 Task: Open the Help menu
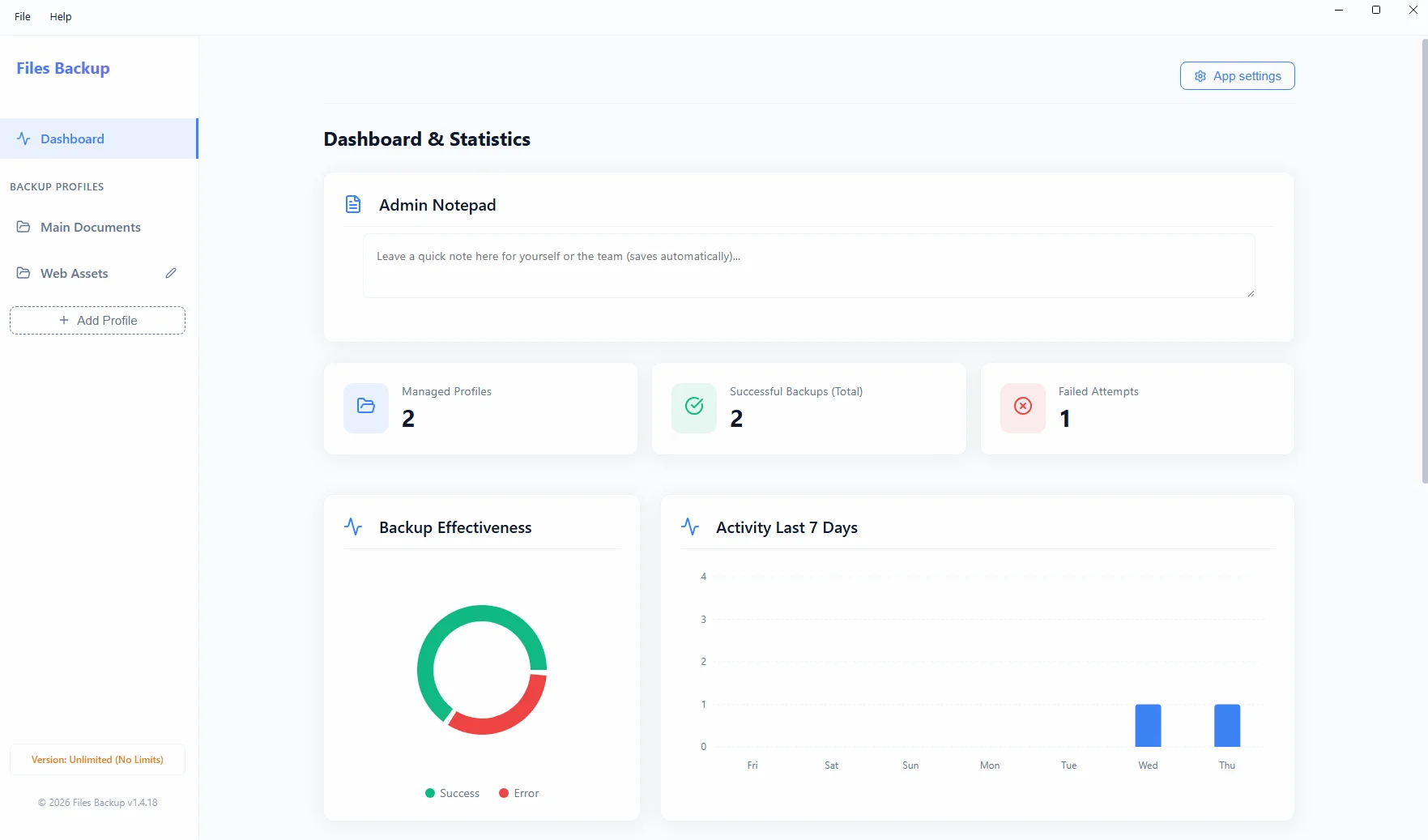[x=61, y=16]
